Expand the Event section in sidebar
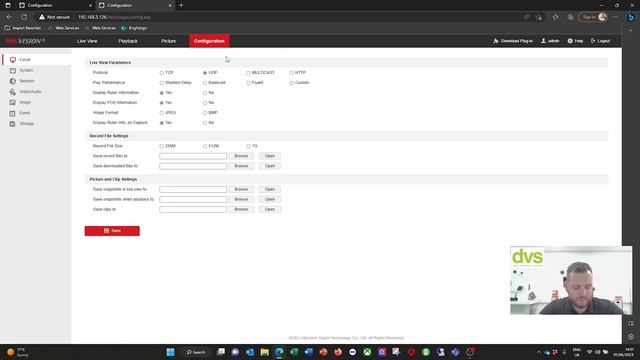This screenshot has height=360, width=640. (x=24, y=113)
